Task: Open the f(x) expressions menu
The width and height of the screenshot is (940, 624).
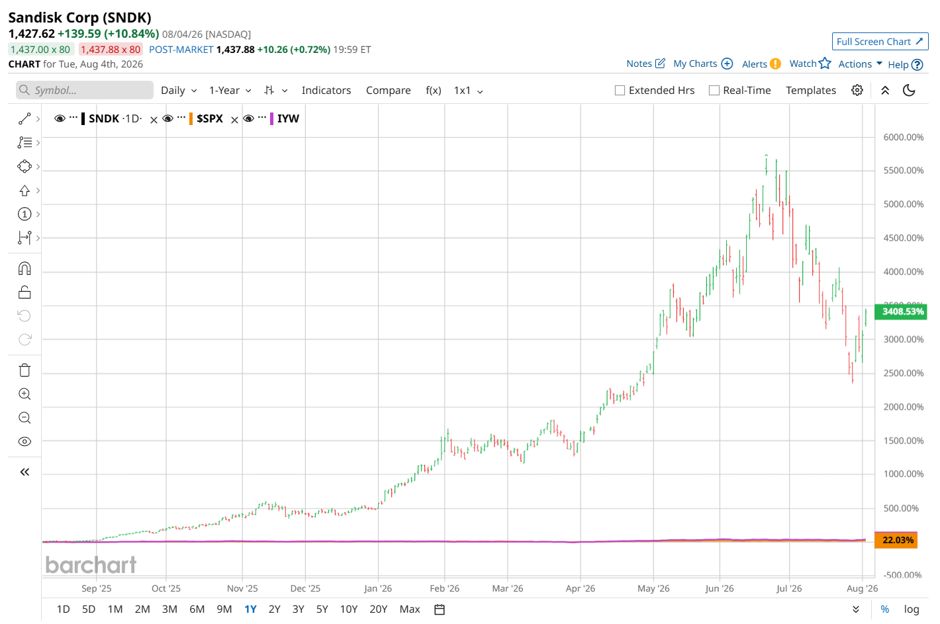Action: tap(433, 90)
